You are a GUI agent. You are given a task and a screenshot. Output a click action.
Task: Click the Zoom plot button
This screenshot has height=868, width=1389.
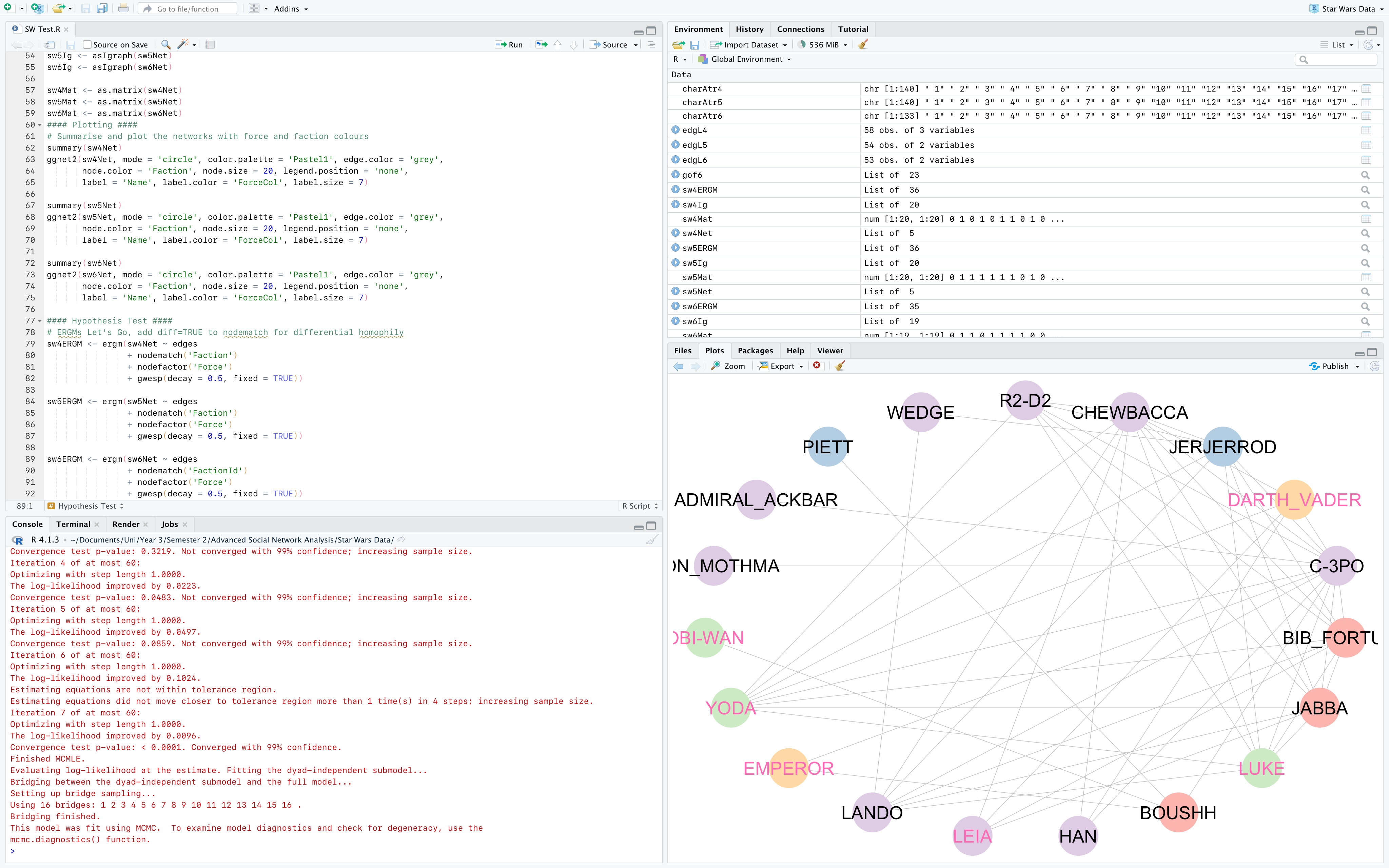(x=728, y=366)
